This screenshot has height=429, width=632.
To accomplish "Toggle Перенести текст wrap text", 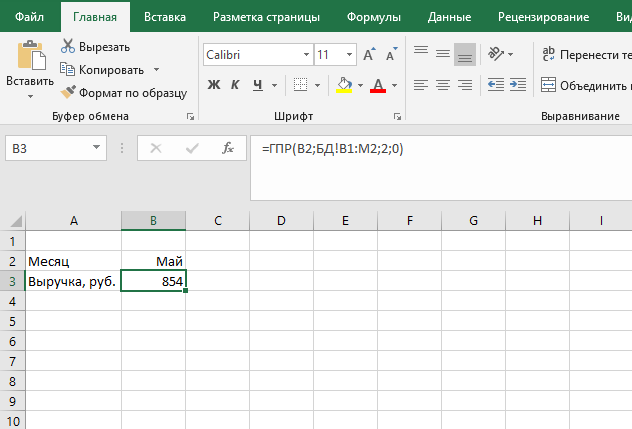I will click(x=586, y=54).
